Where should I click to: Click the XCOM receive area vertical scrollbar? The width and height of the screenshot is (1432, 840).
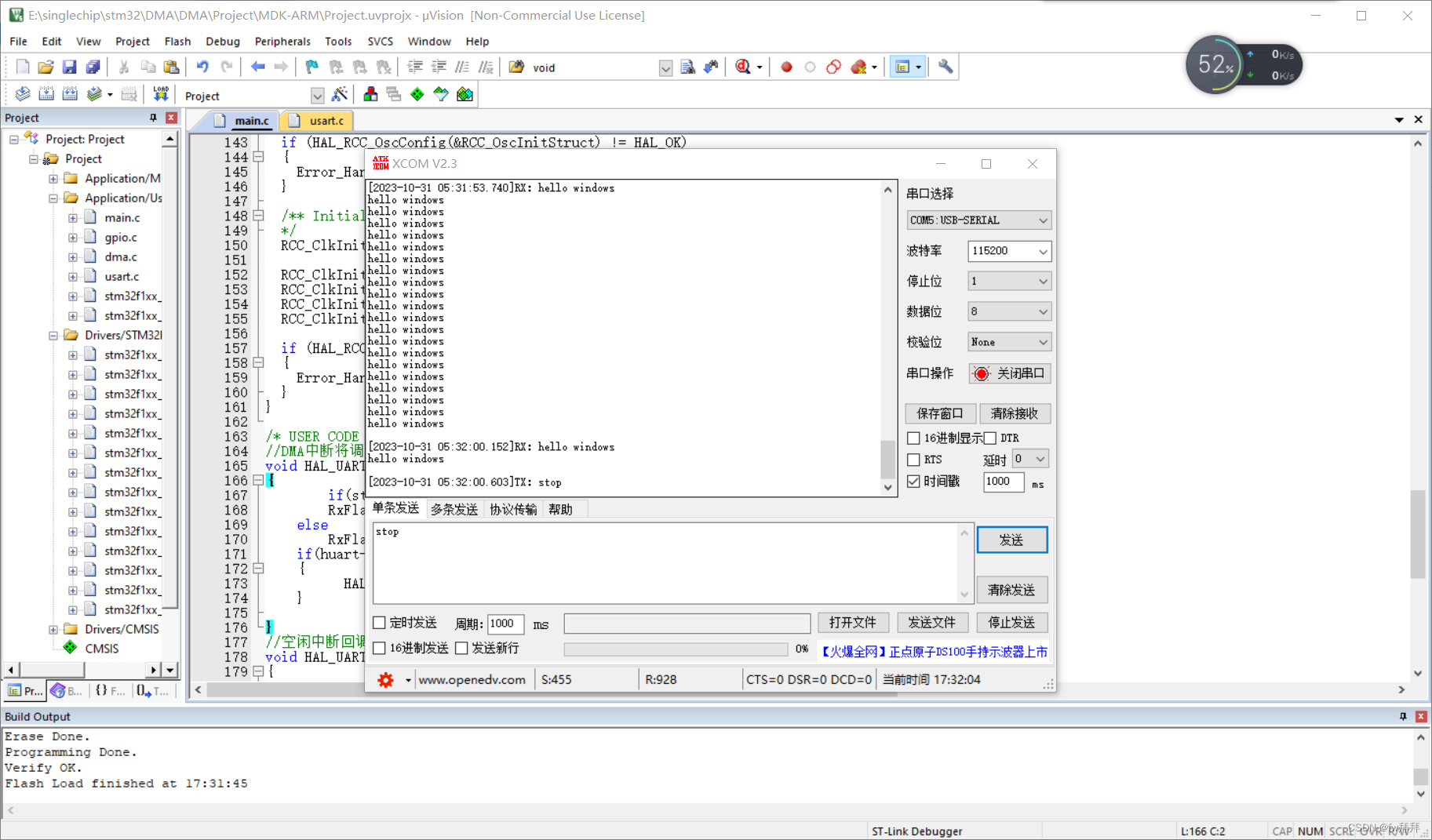click(x=887, y=338)
